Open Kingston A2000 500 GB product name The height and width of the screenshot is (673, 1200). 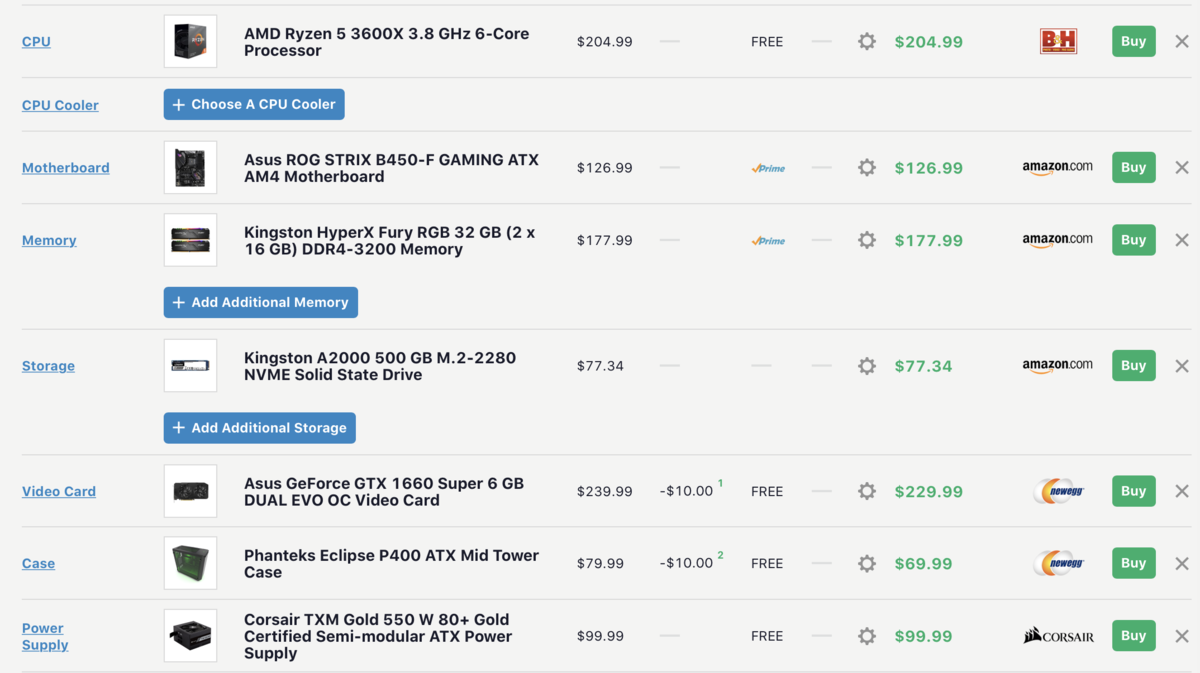coord(380,366)
